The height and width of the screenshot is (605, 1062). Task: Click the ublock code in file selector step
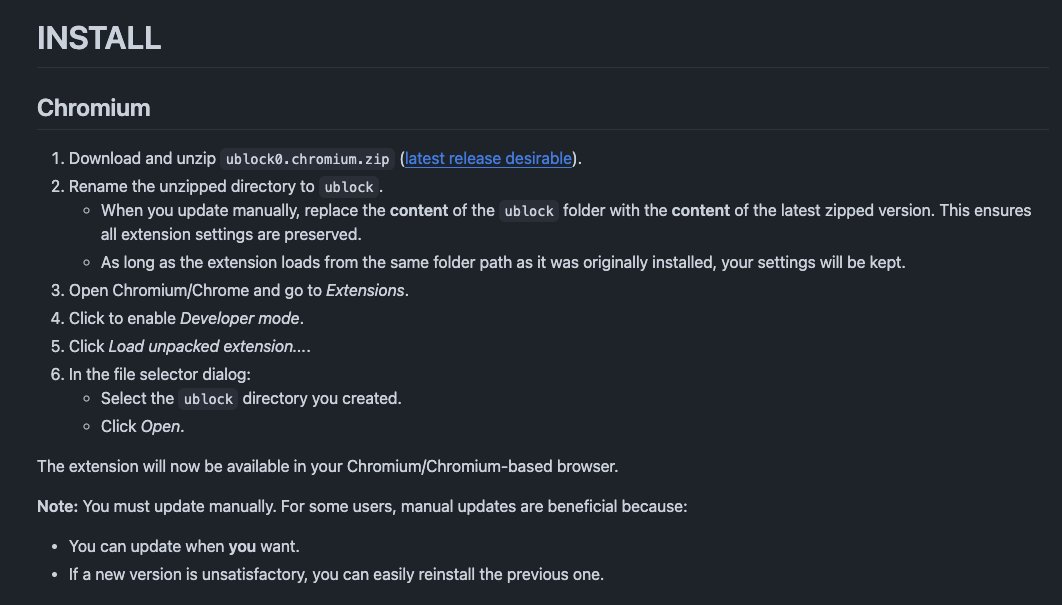tap(208, 399)
